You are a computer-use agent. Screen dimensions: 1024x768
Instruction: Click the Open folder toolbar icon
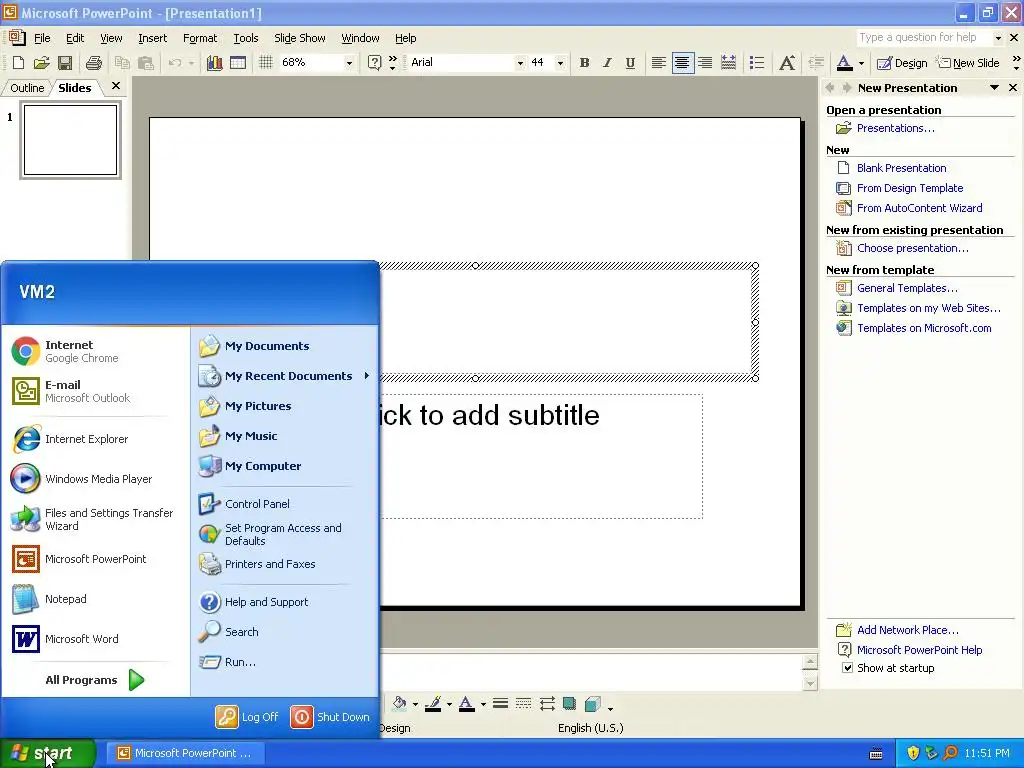coord(42,63)
